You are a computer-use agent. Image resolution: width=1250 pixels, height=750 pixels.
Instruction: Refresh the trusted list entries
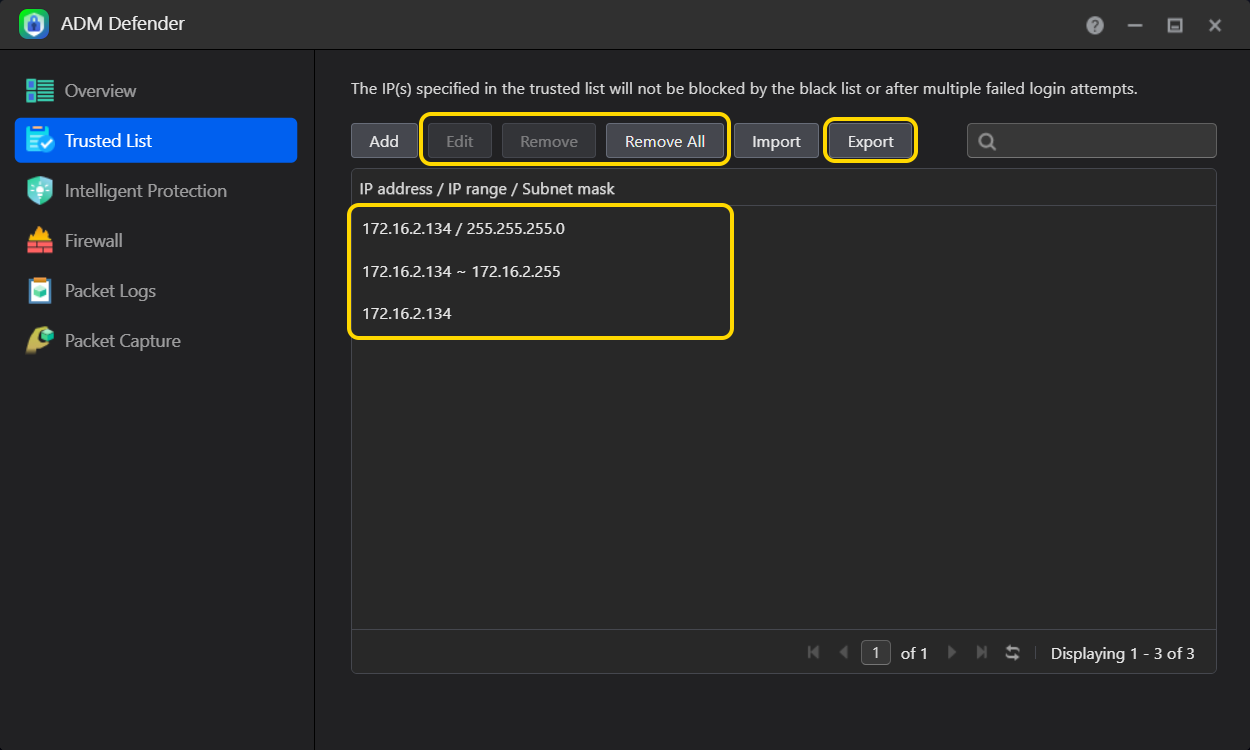click(x=1013, y=653)
